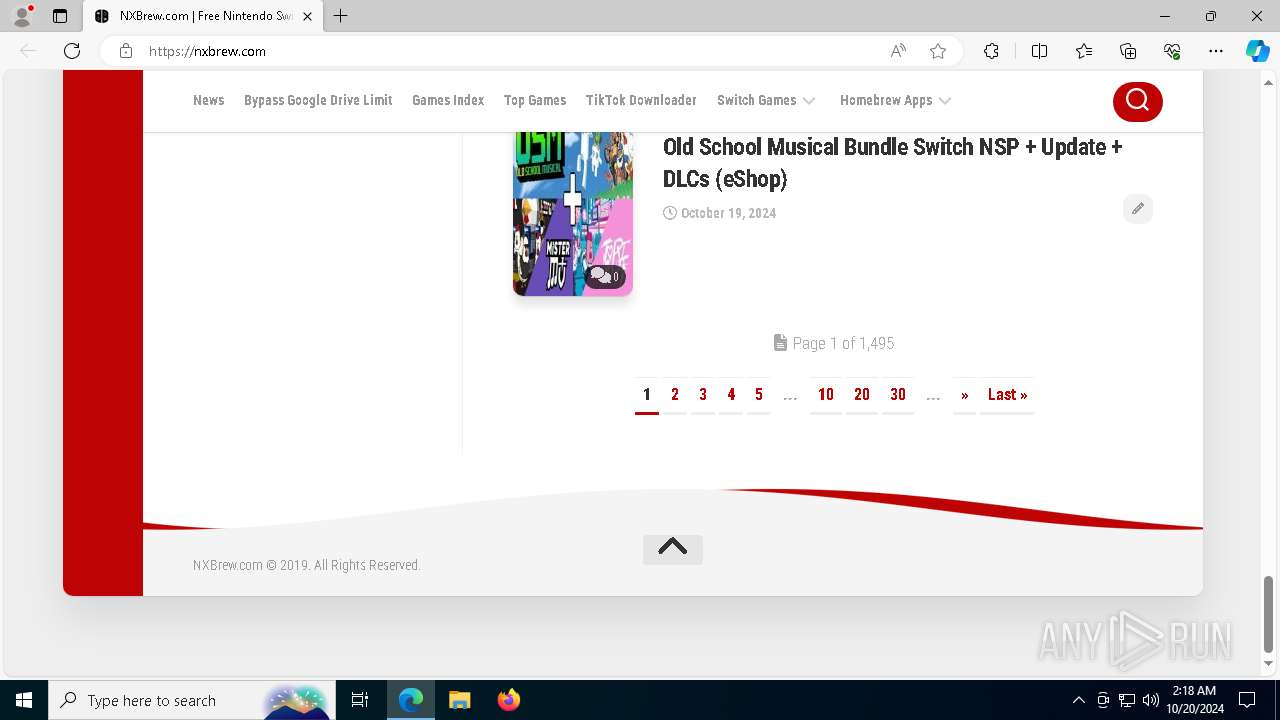Click the Old School Musical cover thumbnail
The image size is (1280, 720).
tap(573, 214)
